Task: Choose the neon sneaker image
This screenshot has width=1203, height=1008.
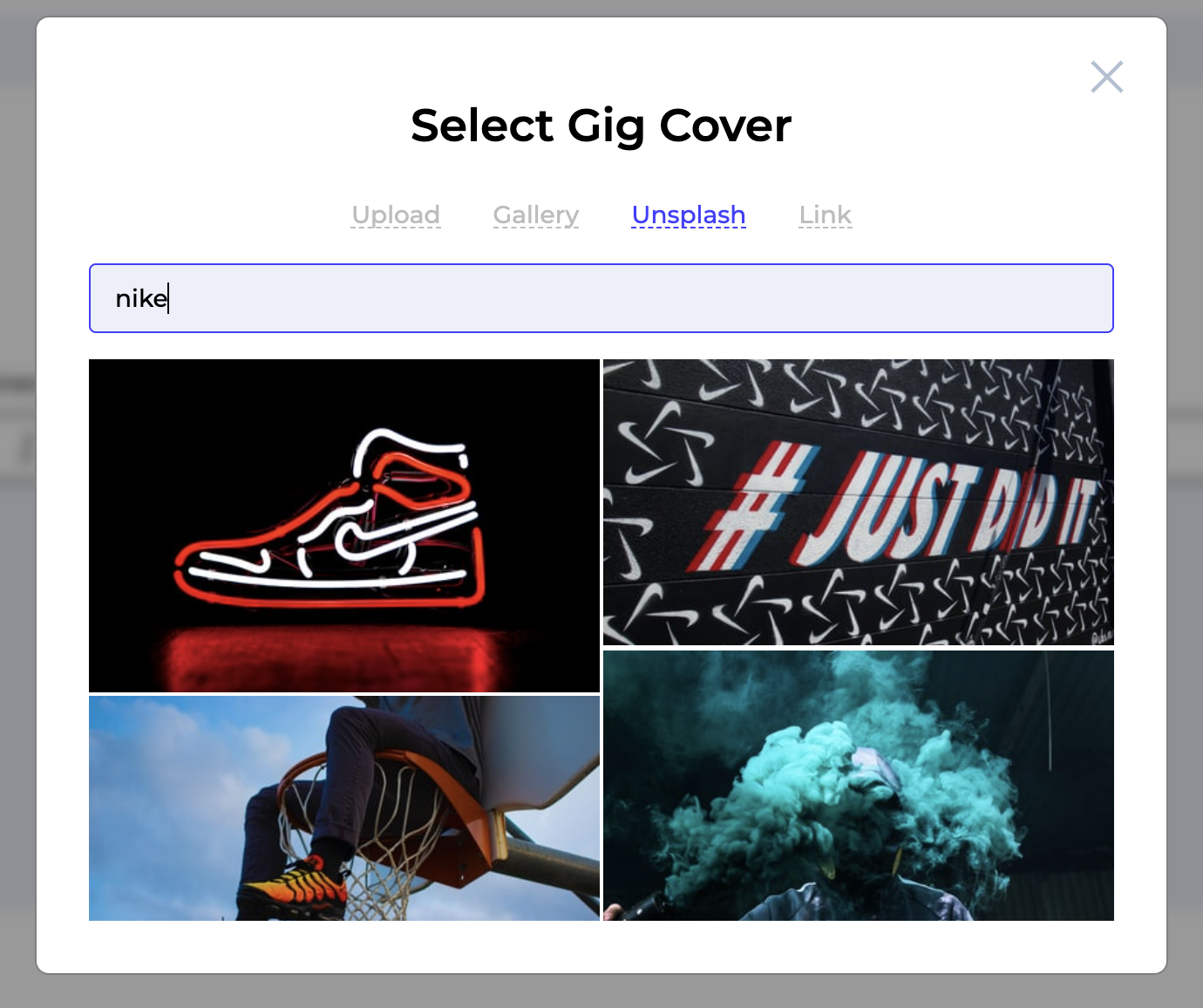Action: pos(344,526)
